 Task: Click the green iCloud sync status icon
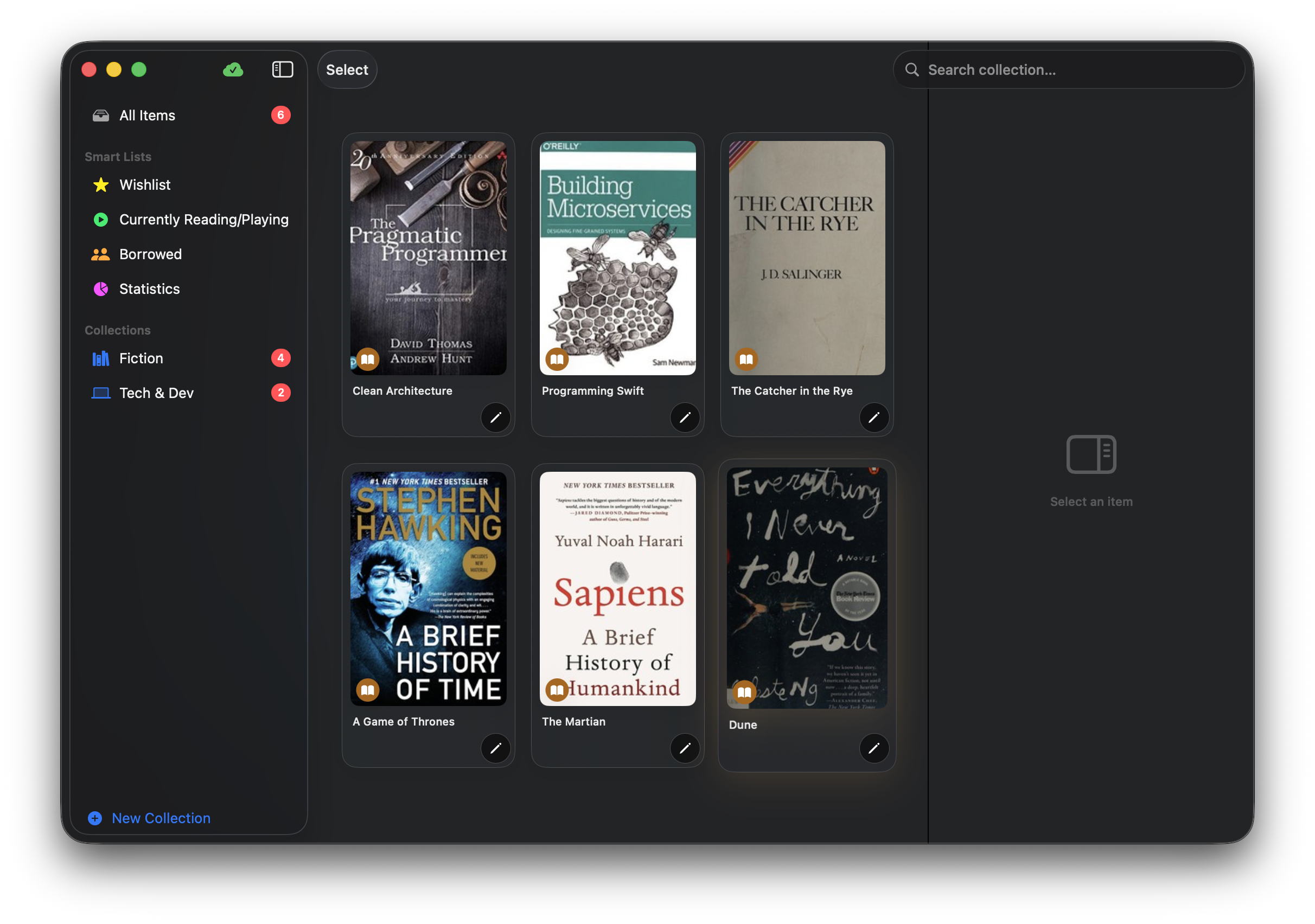(233, 70)
